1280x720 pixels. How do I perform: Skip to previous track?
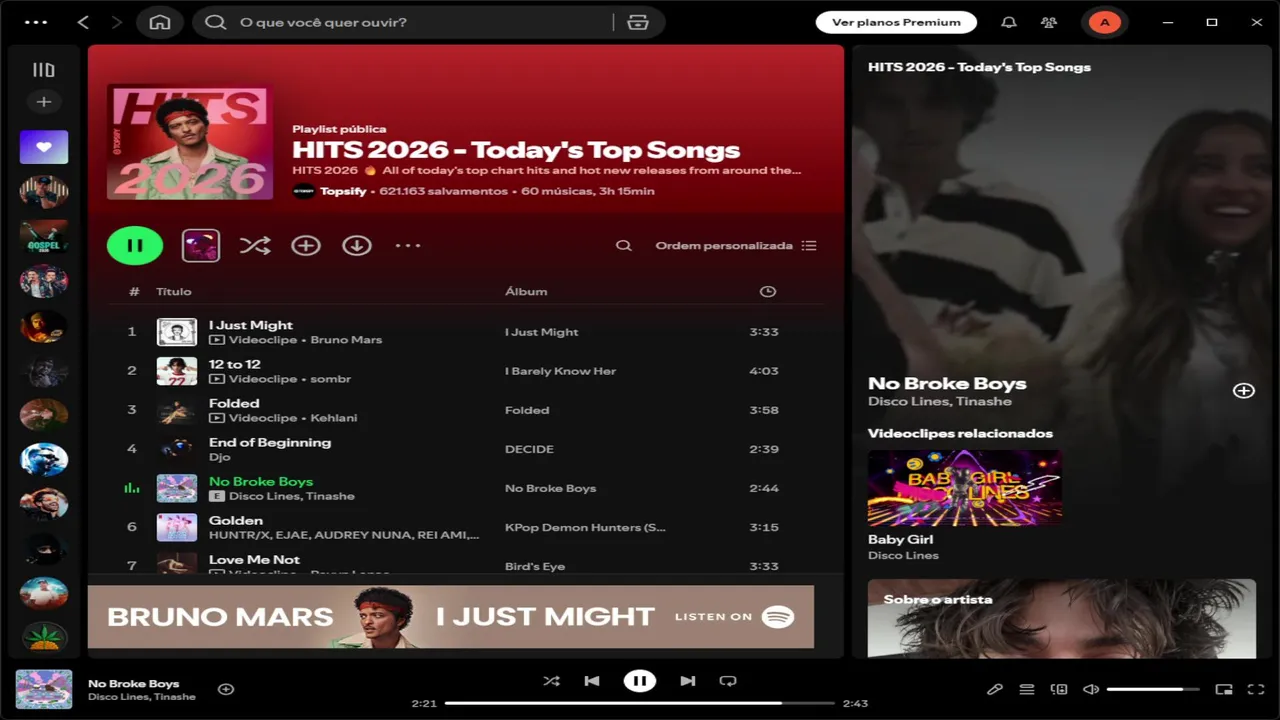tap(592, 681)
